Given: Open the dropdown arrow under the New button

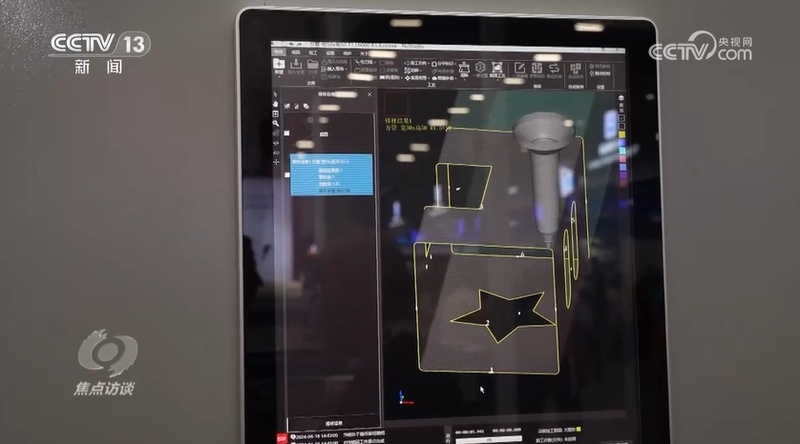Looking at the screenshot, I should 279,74.
